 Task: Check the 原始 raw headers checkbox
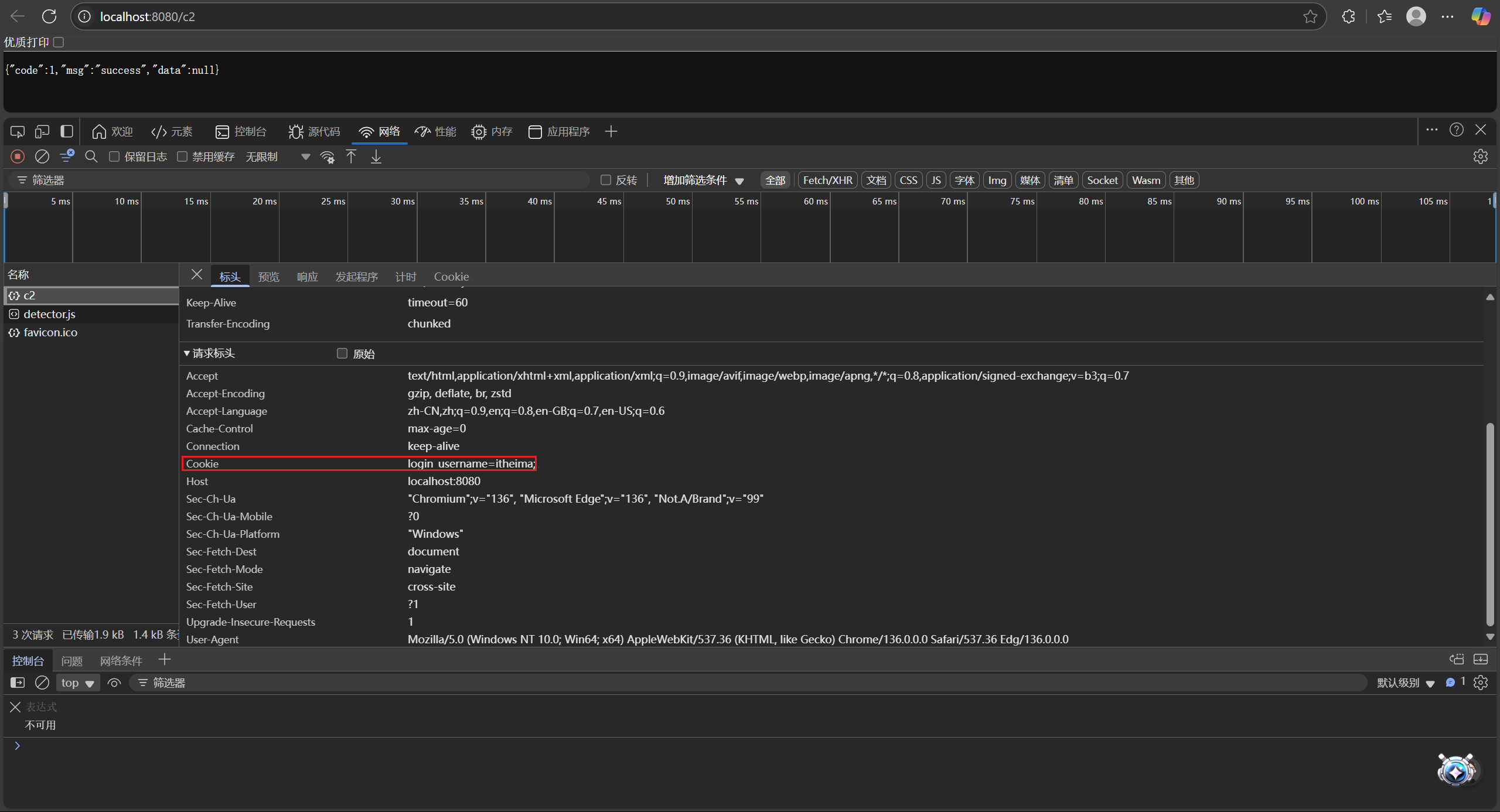point(342,353)
